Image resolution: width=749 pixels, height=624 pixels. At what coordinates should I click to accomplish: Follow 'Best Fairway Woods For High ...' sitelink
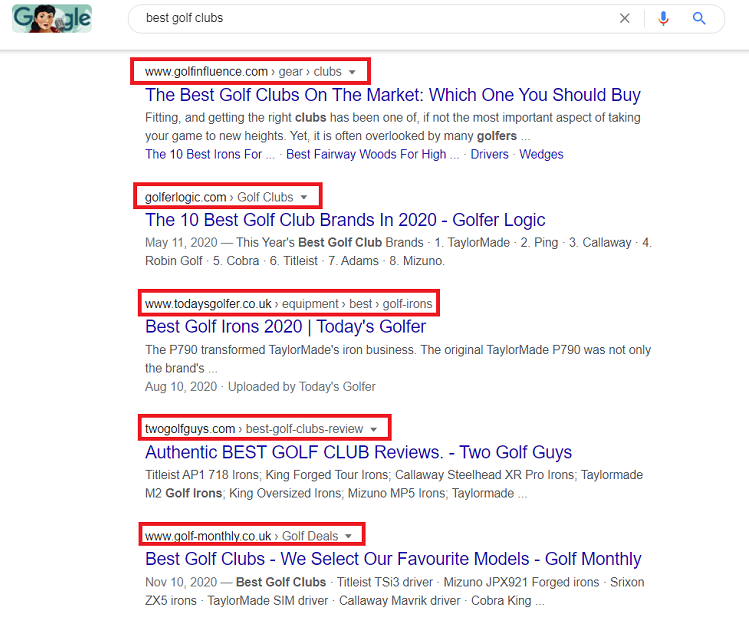pos(372,154)
